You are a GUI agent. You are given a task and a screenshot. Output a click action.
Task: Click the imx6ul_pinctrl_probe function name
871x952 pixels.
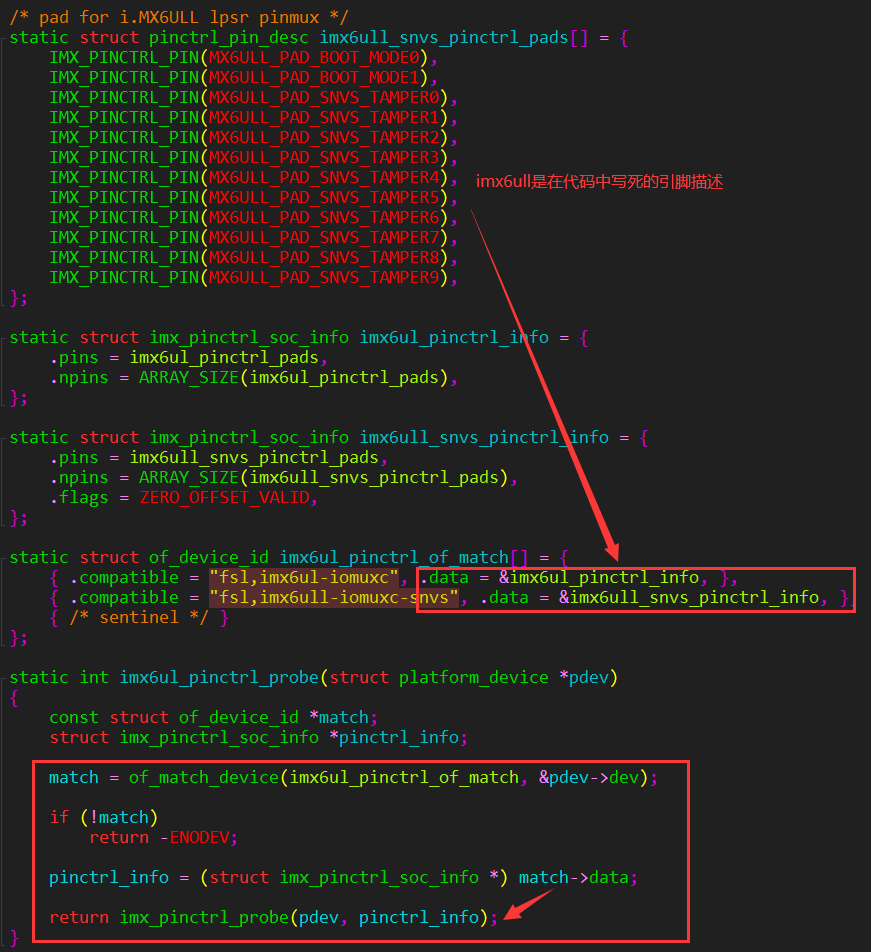pyautogui.click(x=218, y=678)
